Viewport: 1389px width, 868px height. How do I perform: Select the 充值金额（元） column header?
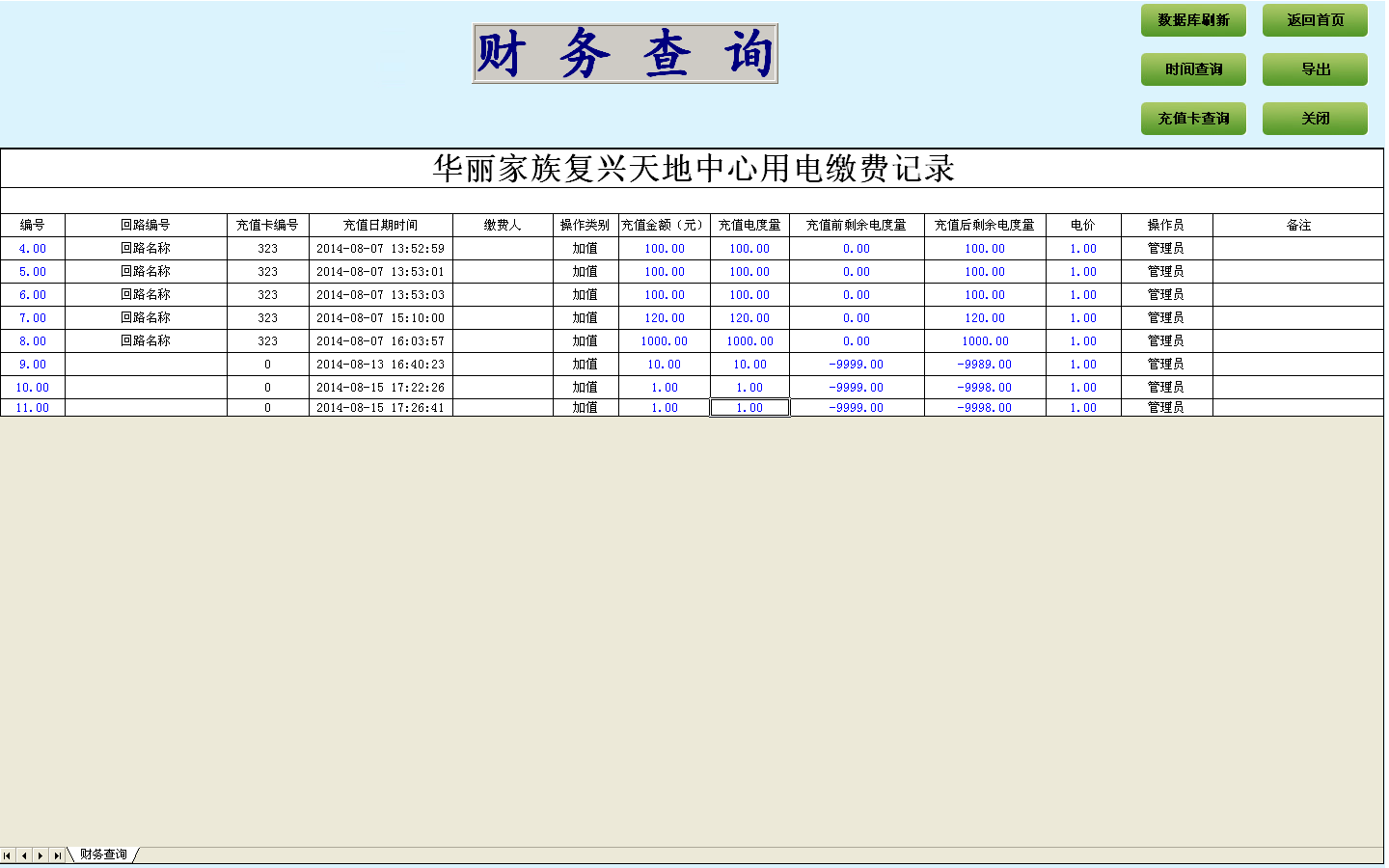665,225
